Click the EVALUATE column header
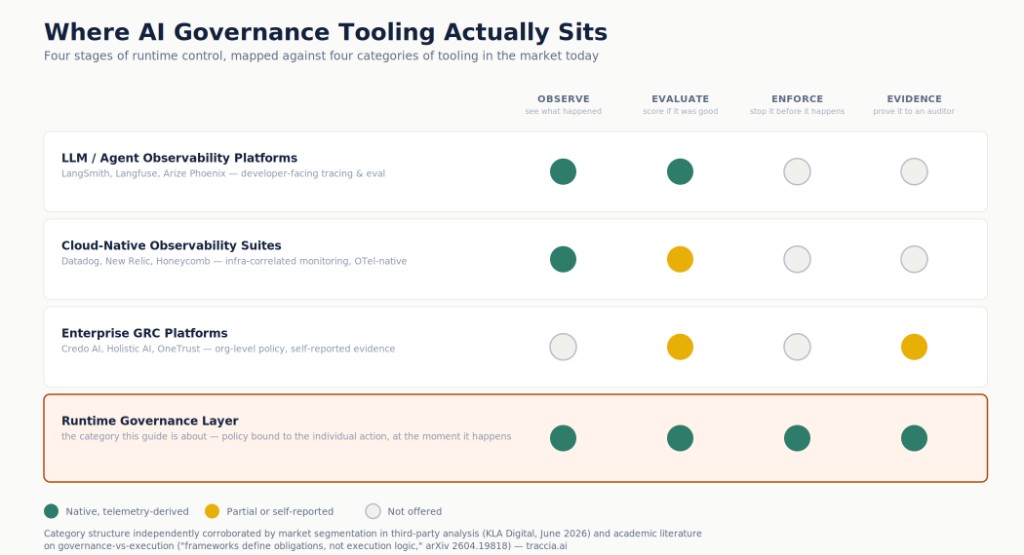1024x555 pixels. (x=680, y=99)
